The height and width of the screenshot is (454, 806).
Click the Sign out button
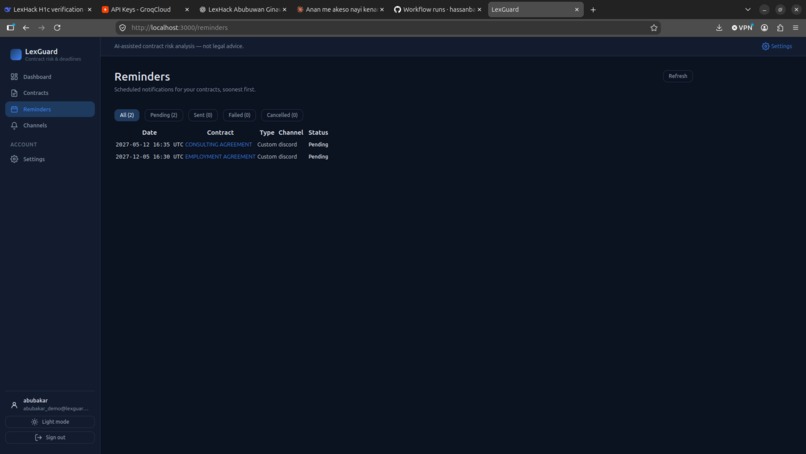[50, 438]
